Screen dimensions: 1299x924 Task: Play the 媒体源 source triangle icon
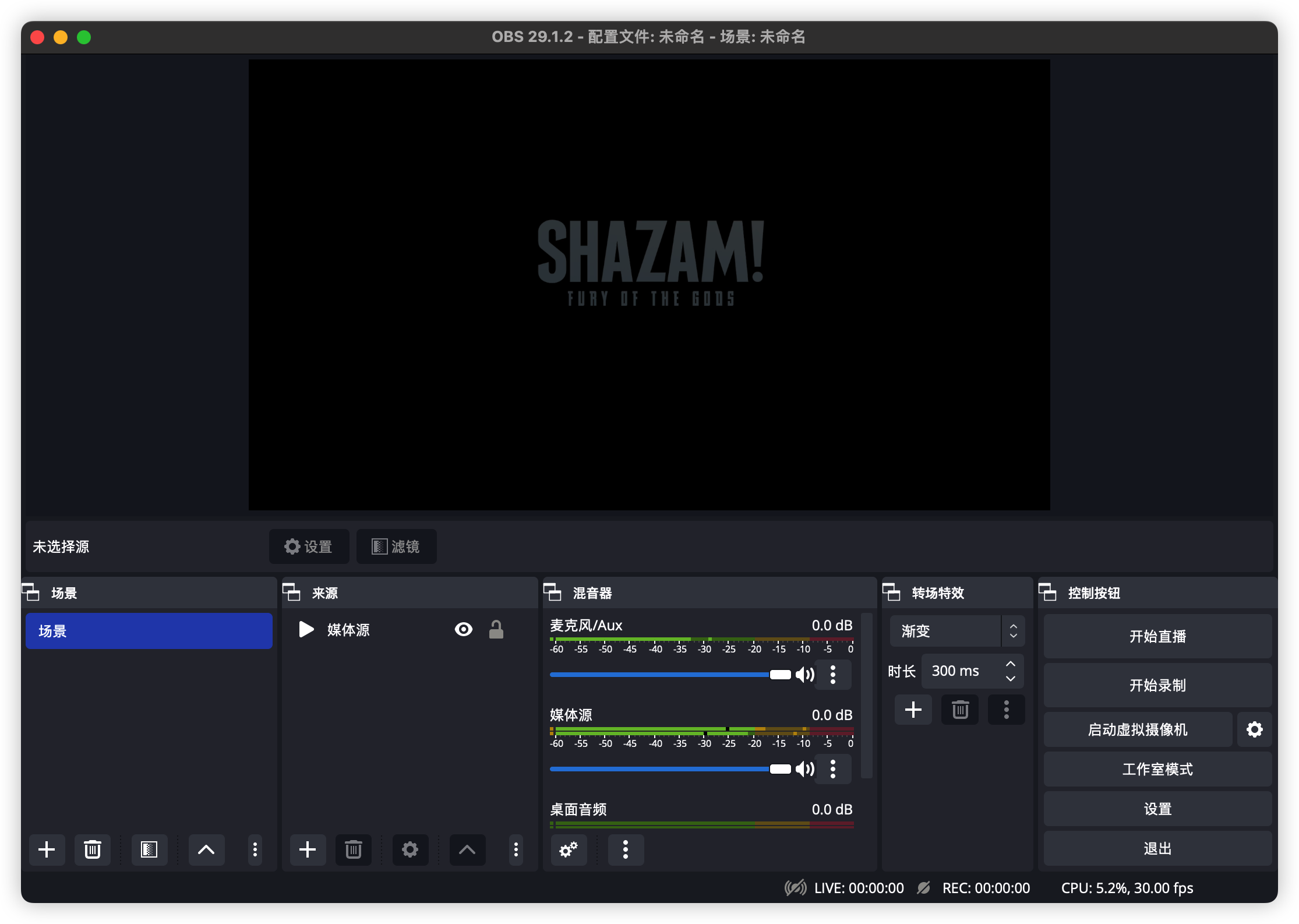click(306, 629)
